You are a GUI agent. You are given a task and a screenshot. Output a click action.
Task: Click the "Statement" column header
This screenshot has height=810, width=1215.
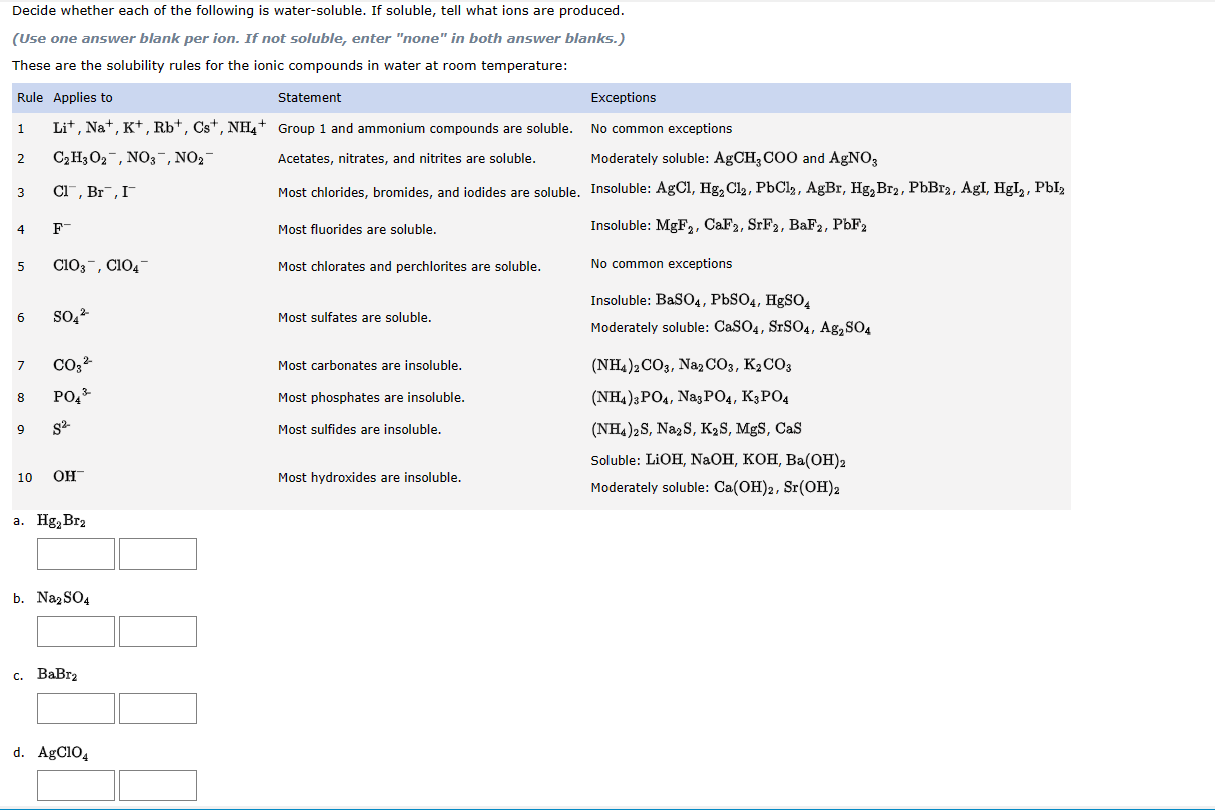click(309, 98)
